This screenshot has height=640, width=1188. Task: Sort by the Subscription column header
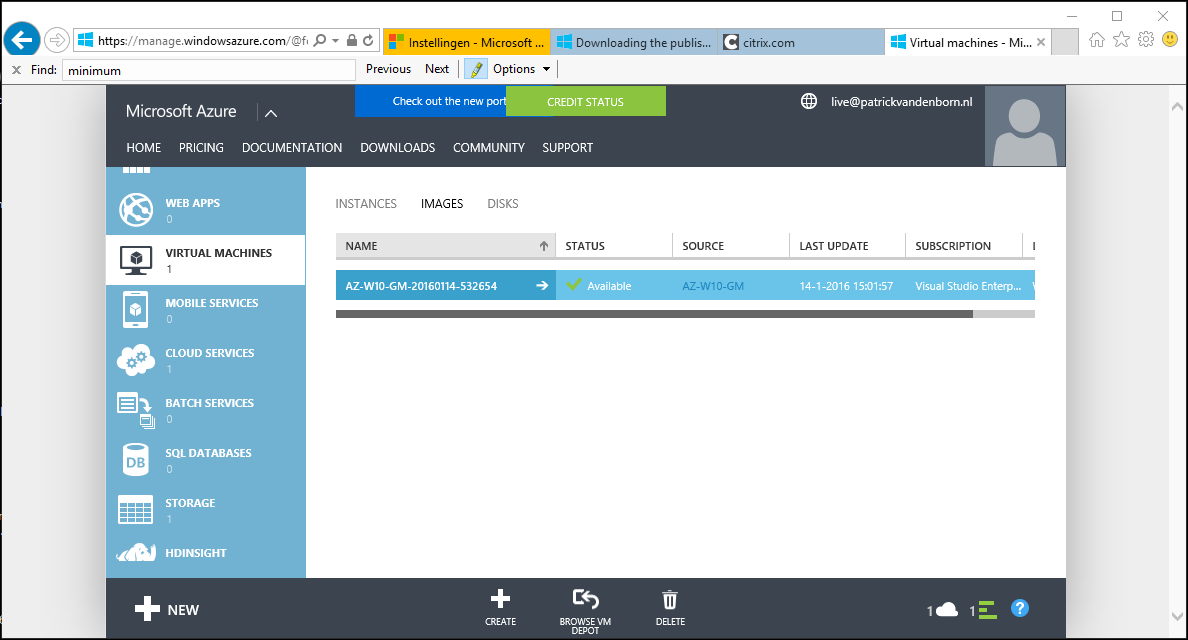(964, 246)
